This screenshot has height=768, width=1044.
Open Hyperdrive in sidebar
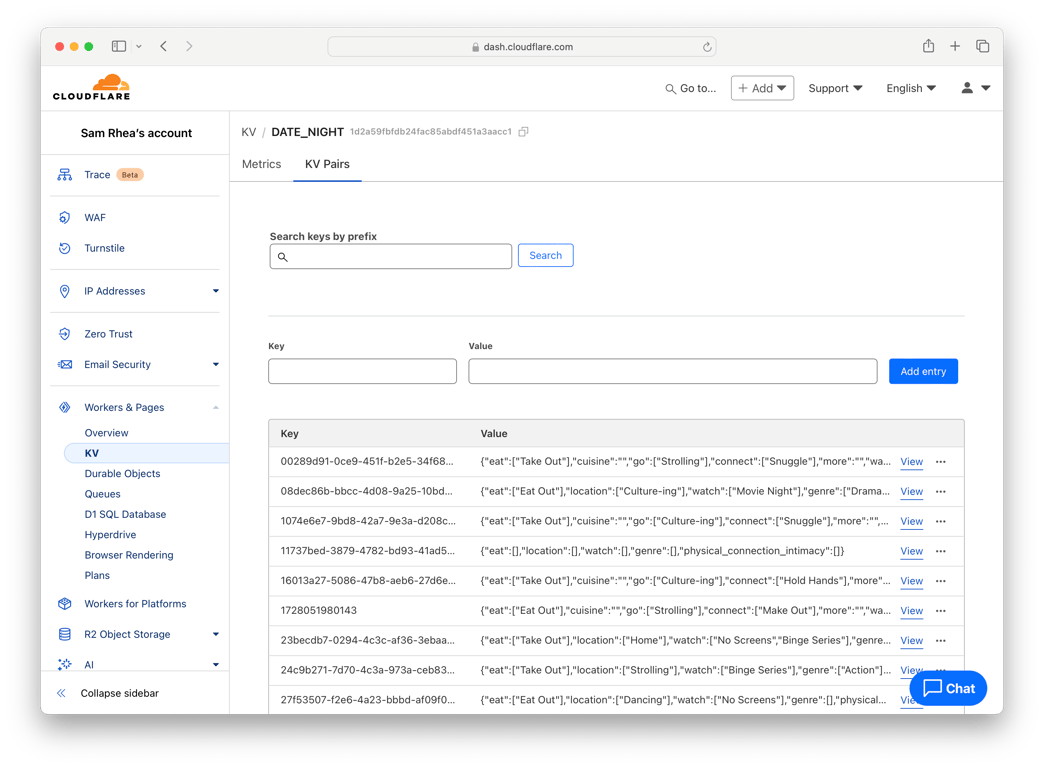tap(111, 534)
